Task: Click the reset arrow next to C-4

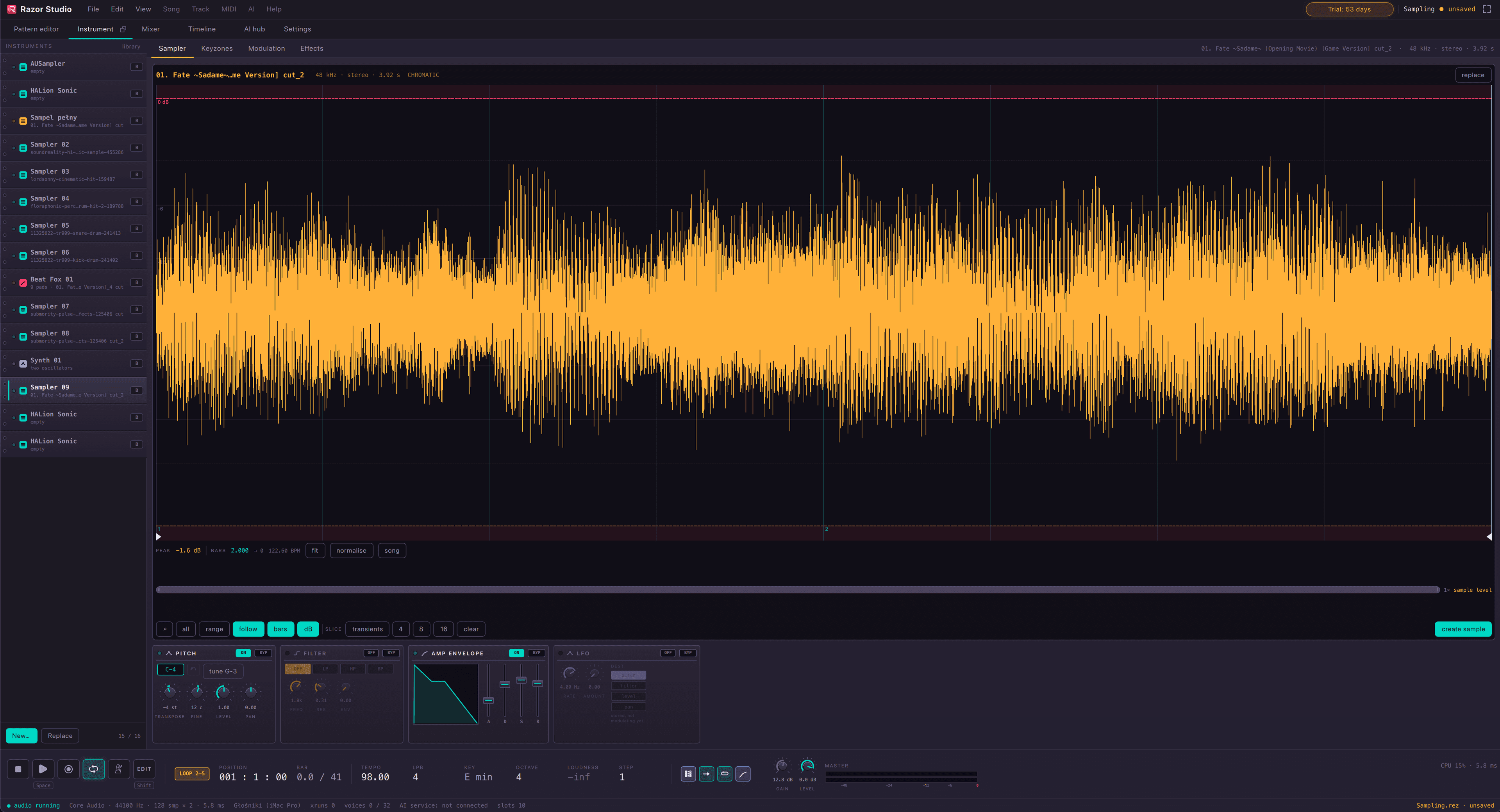Action: [x=193, y=669]
